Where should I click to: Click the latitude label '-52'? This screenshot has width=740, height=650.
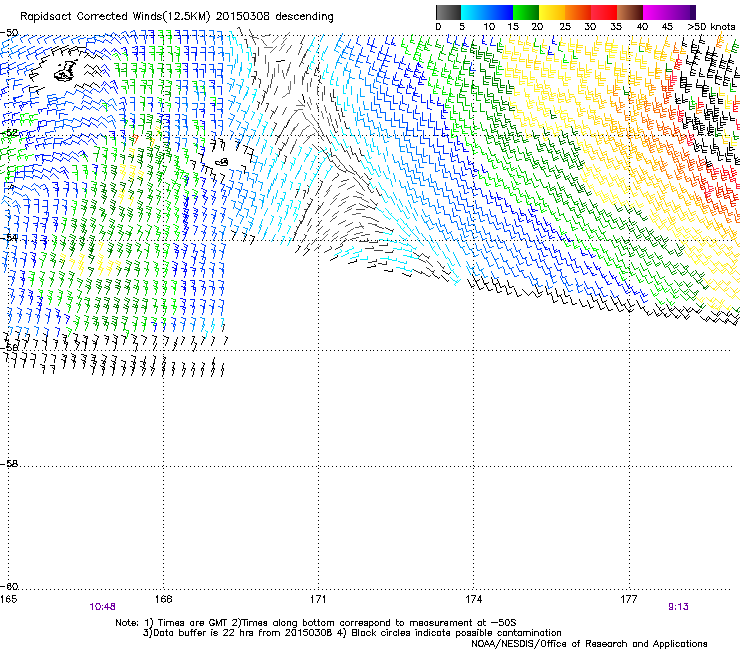point(9,133)
